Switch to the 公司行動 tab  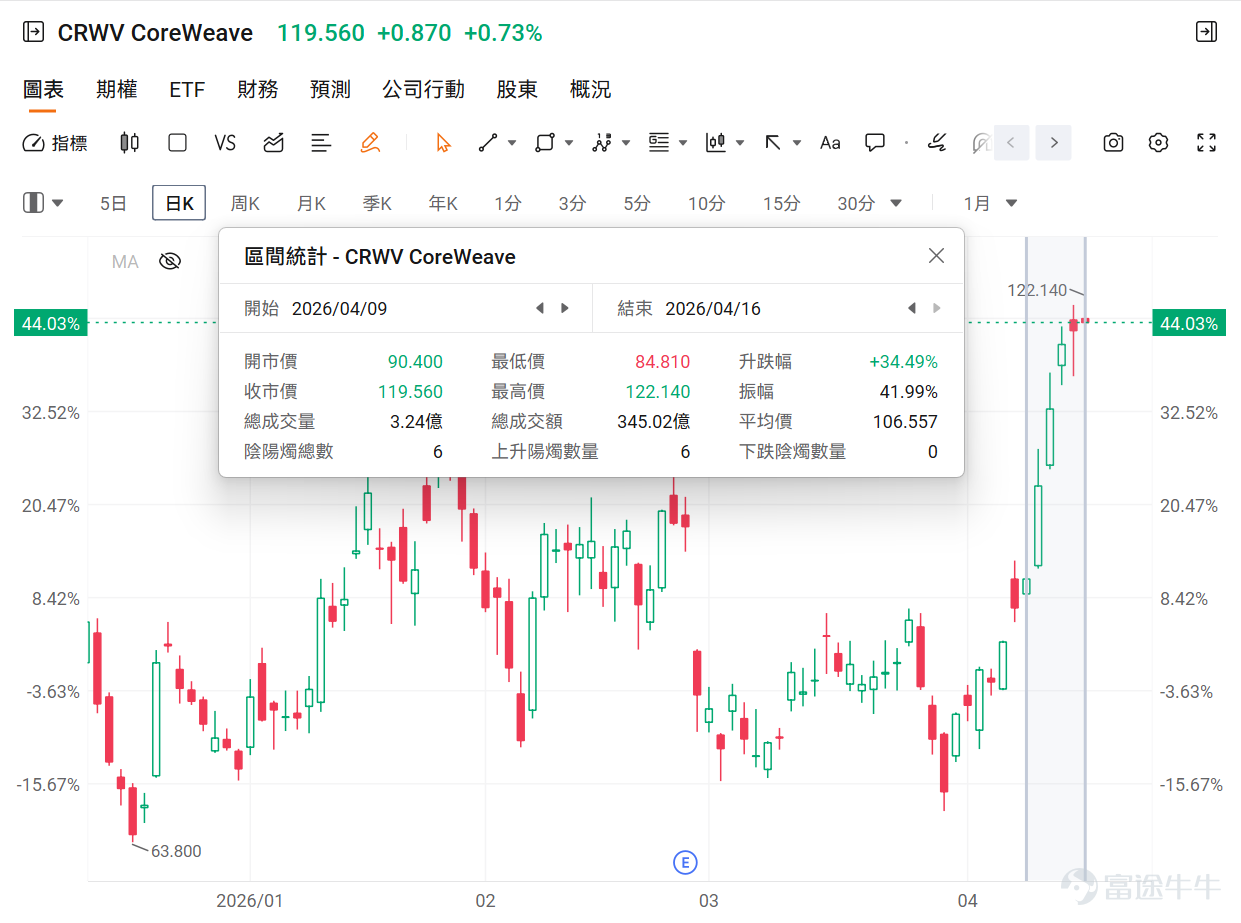423,89
